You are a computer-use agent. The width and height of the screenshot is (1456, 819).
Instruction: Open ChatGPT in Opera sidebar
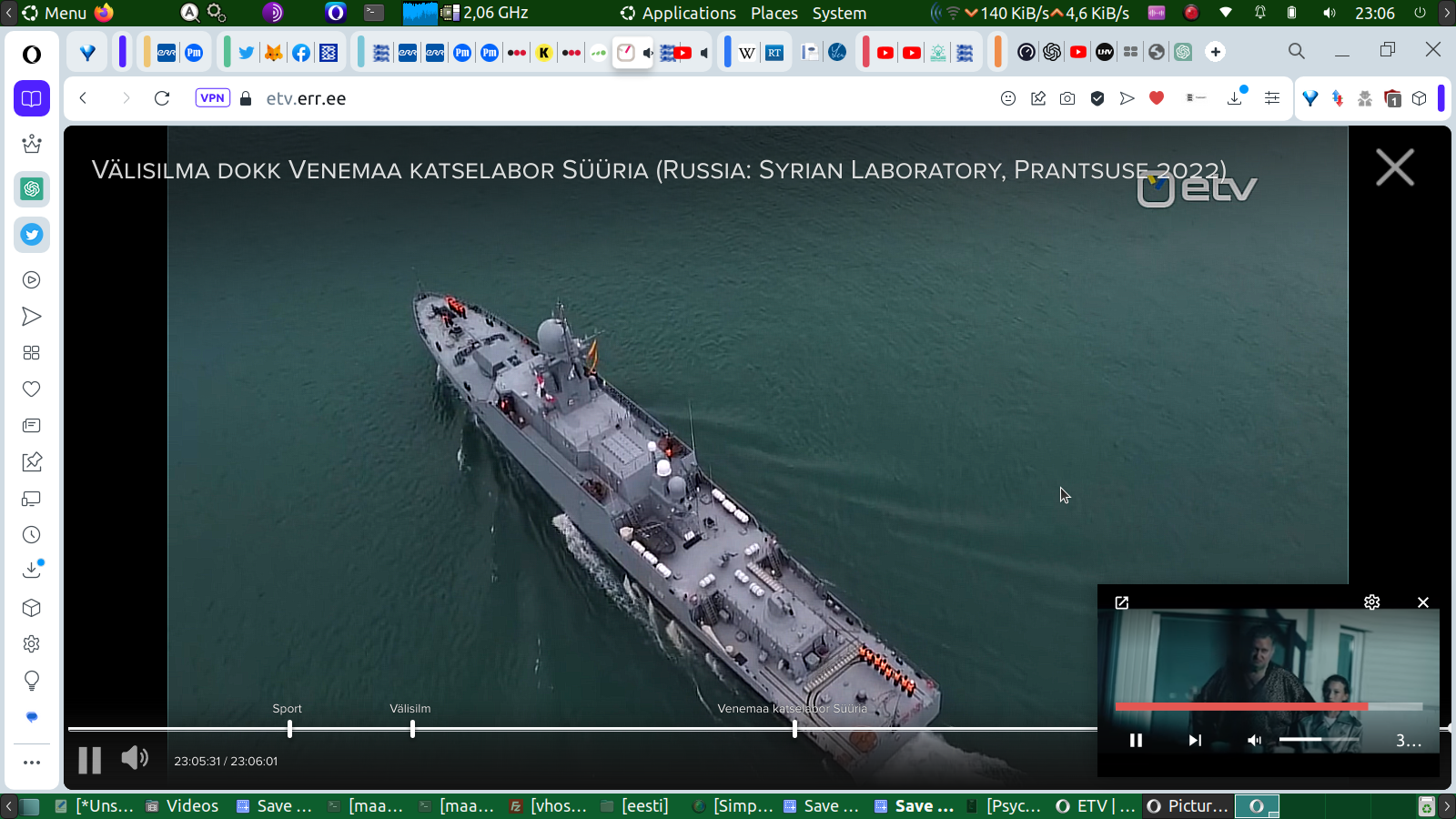click(32, 189)
